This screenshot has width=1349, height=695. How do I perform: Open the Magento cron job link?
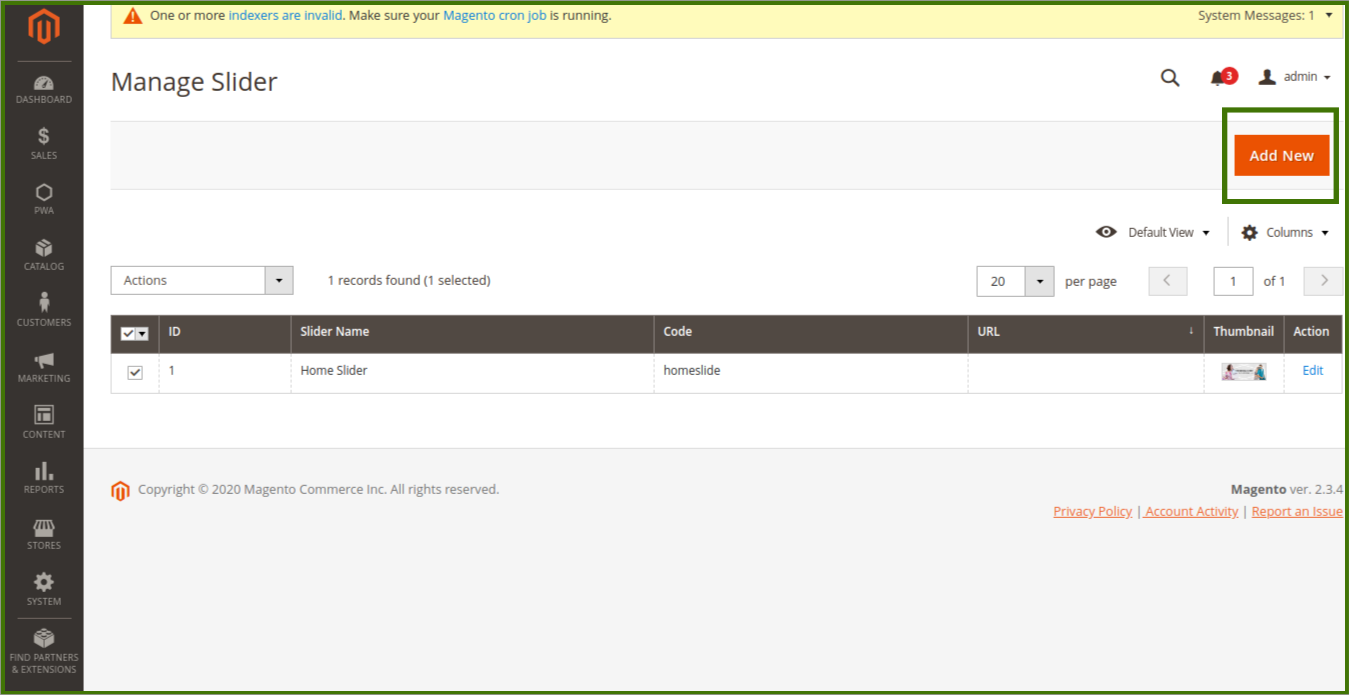click(494, 16)
